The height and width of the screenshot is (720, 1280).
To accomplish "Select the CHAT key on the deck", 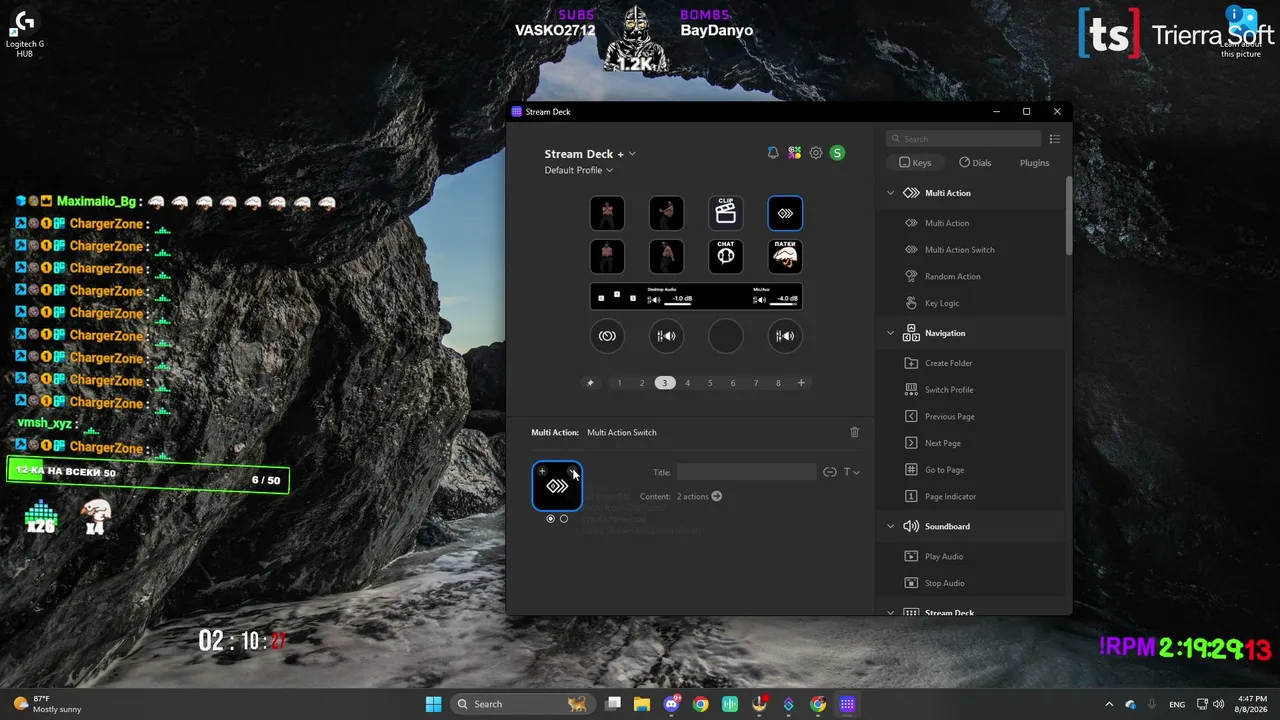I will [726, 256].
